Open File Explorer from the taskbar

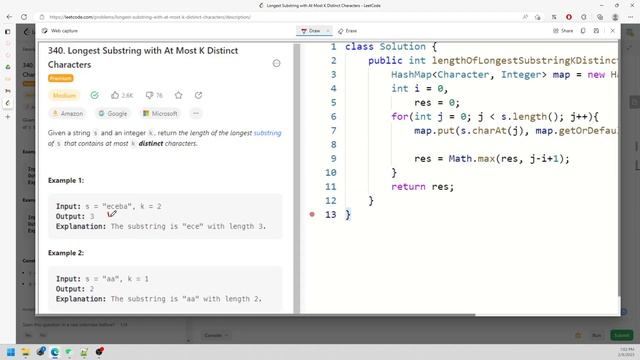coord(25,352)
